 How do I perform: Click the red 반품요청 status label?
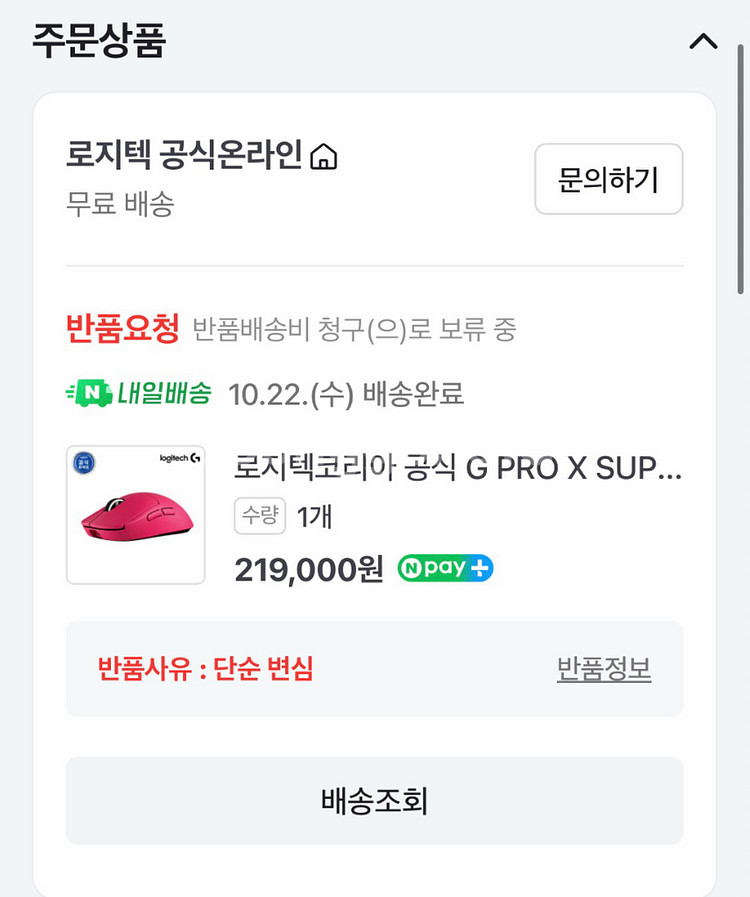click(x=122, y=327)
